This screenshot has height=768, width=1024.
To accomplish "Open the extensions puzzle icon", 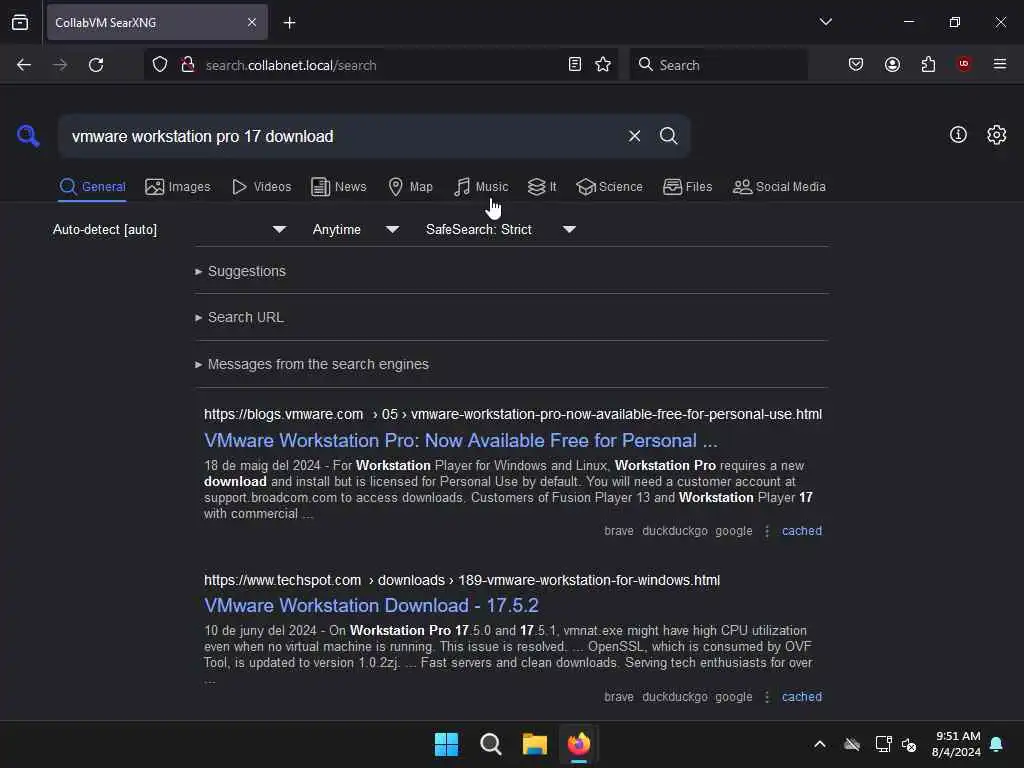I will pos(928,64).
